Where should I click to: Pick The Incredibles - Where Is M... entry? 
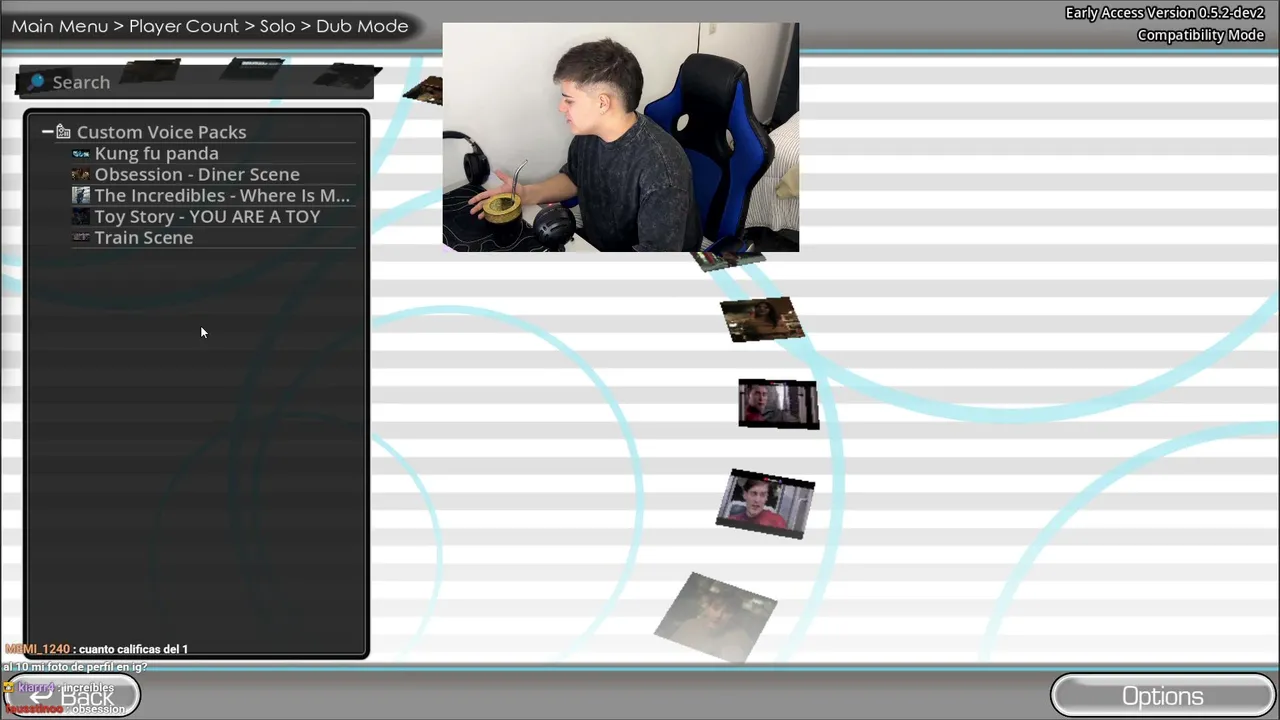pos(222,195)
